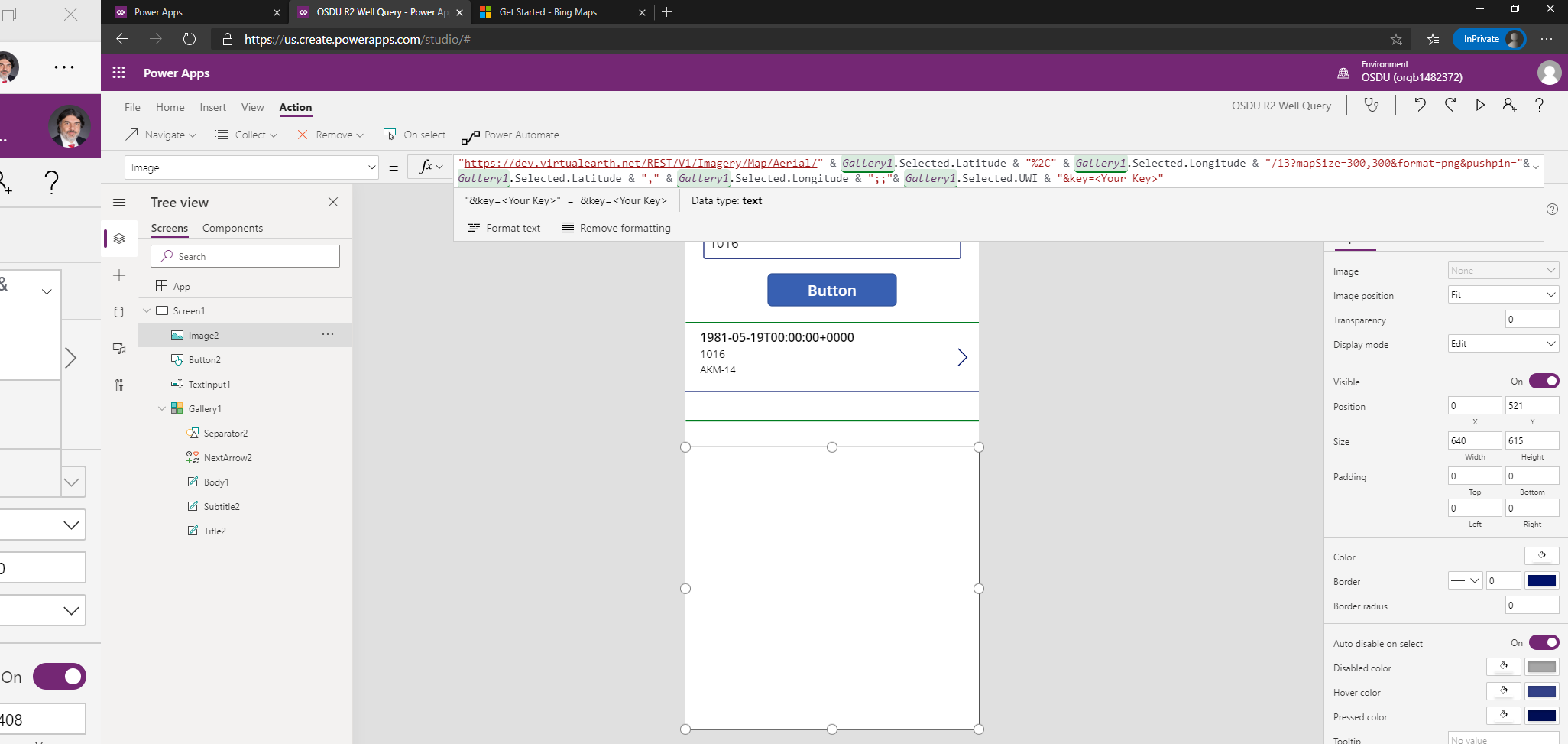Open the Image property selector dropdown
Viewport: 1568px width, 744px height.
(251, 167)
